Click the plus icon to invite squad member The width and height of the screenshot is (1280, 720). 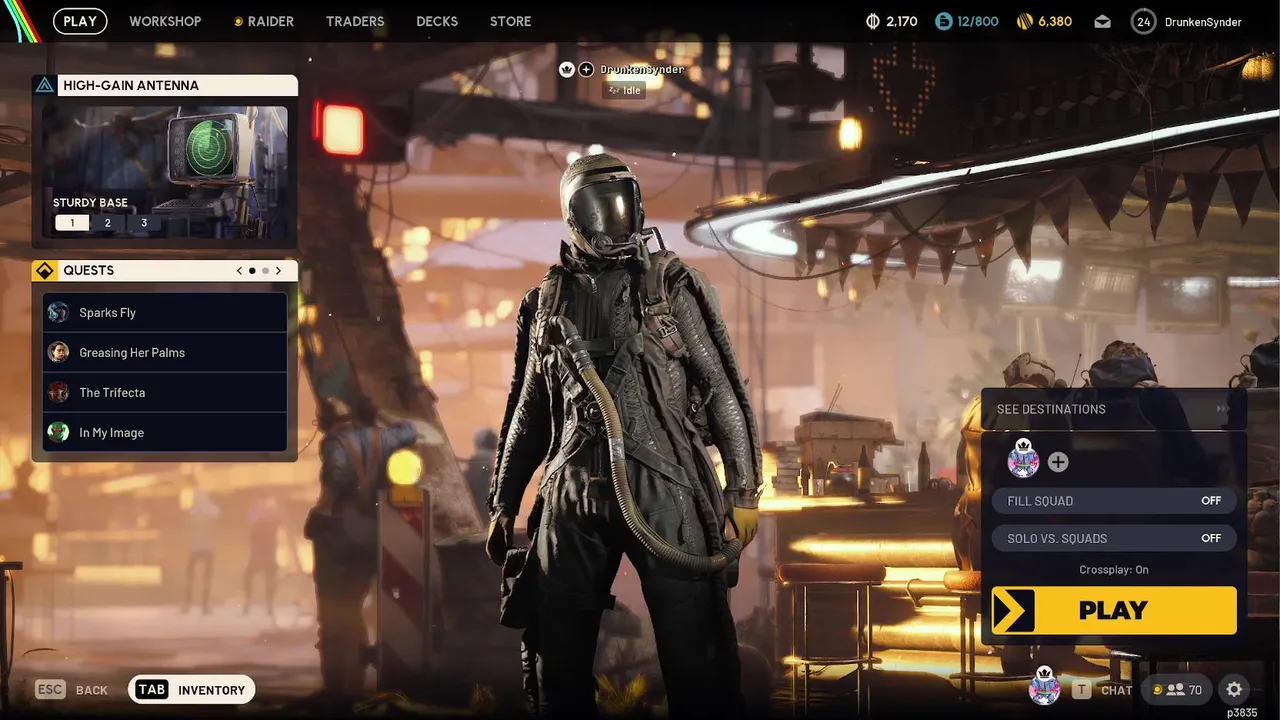click(x=1058, y=462)
